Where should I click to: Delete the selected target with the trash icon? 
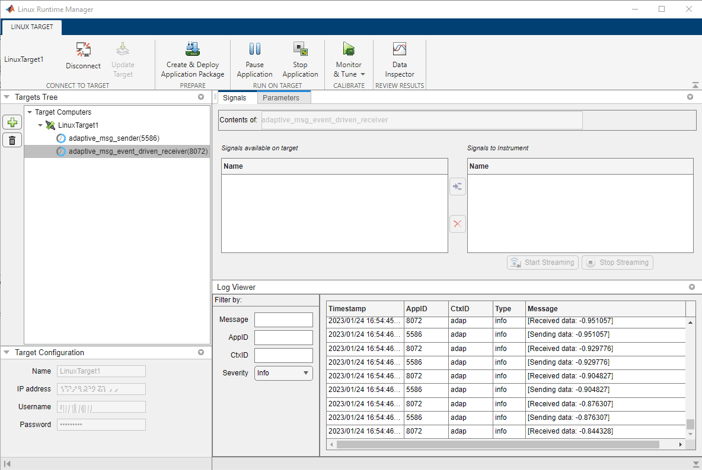(x=12, y=140)
